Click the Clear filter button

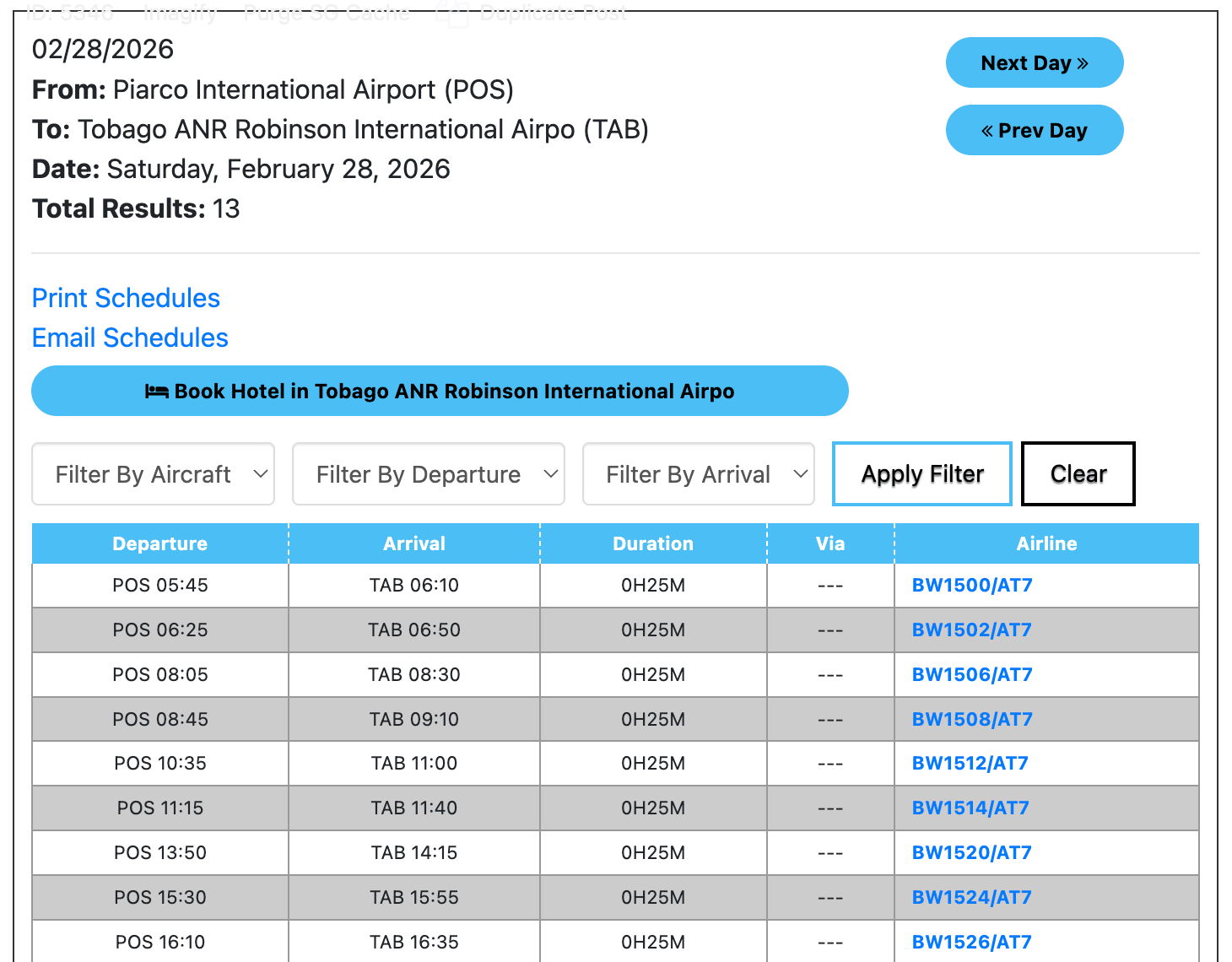[1078, 474]
